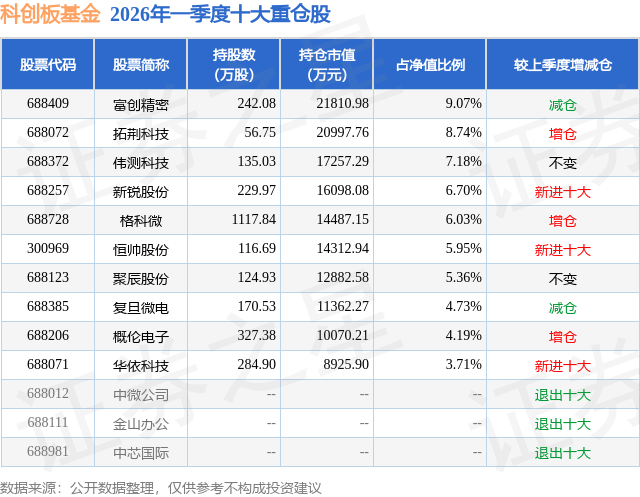This screenshot has height=497, width=640.
Task: Select the 持仓市值(万元) column header
Action: click(x=327, y=64)
